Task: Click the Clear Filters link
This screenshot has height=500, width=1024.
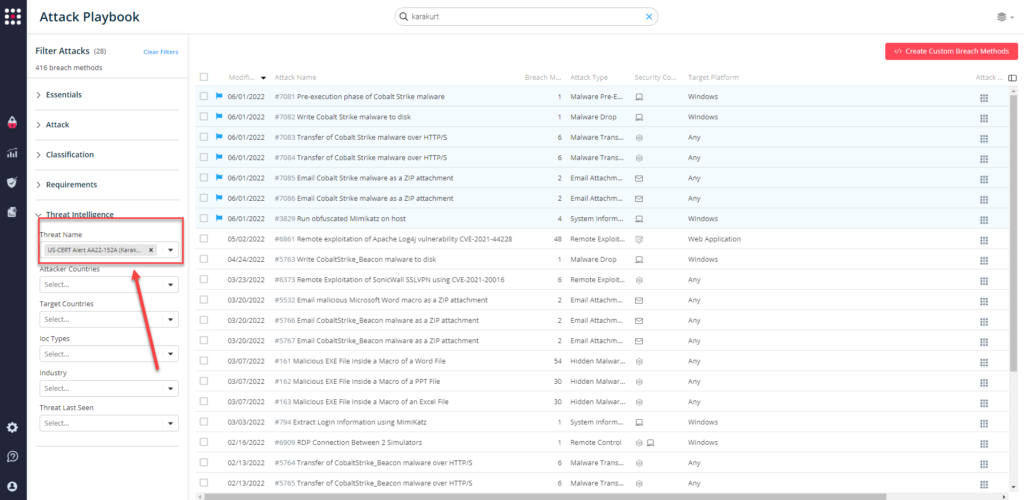Action: (160, 51)
